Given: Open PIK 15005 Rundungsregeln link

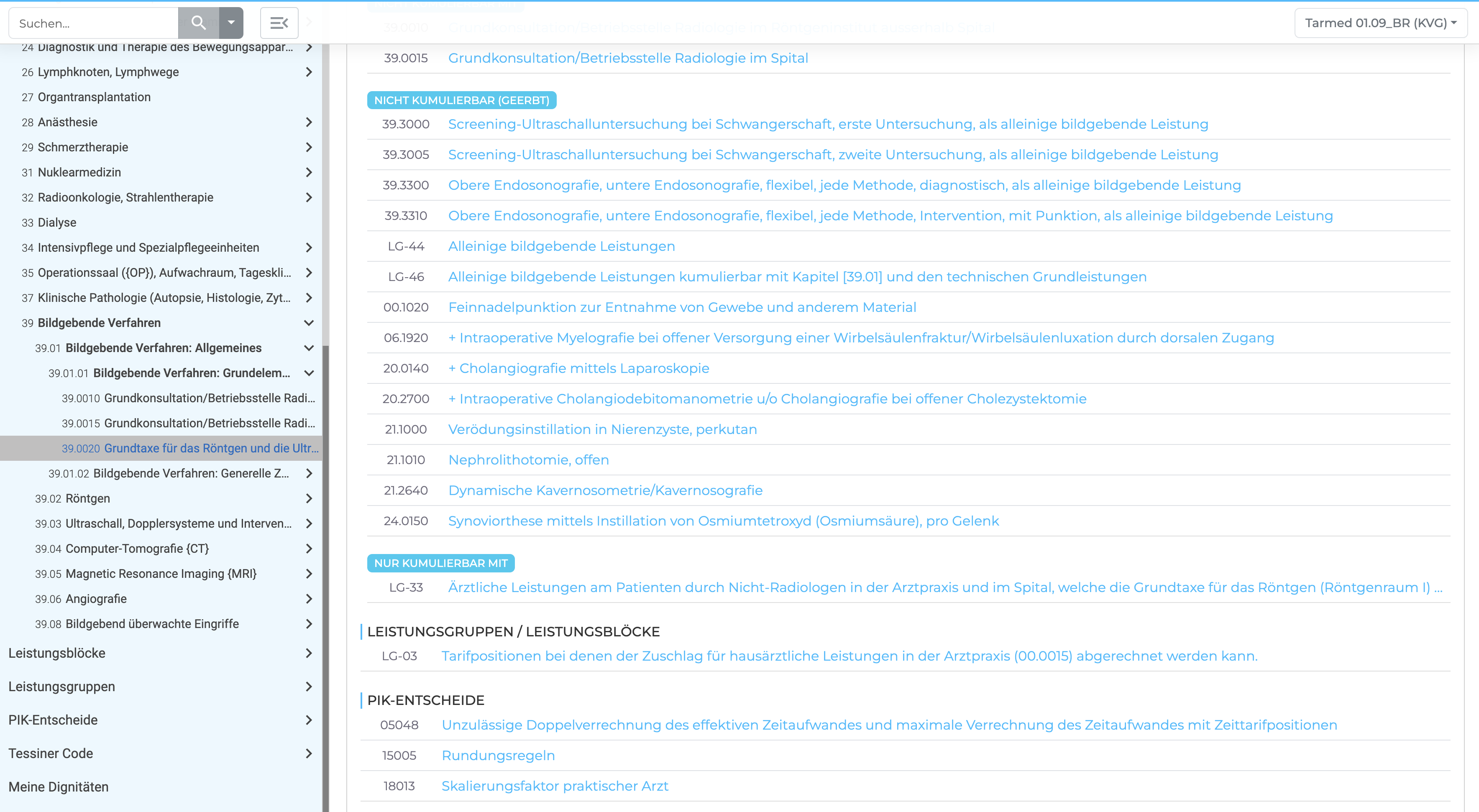Looking at the screenshot, I should pos(498,755).
